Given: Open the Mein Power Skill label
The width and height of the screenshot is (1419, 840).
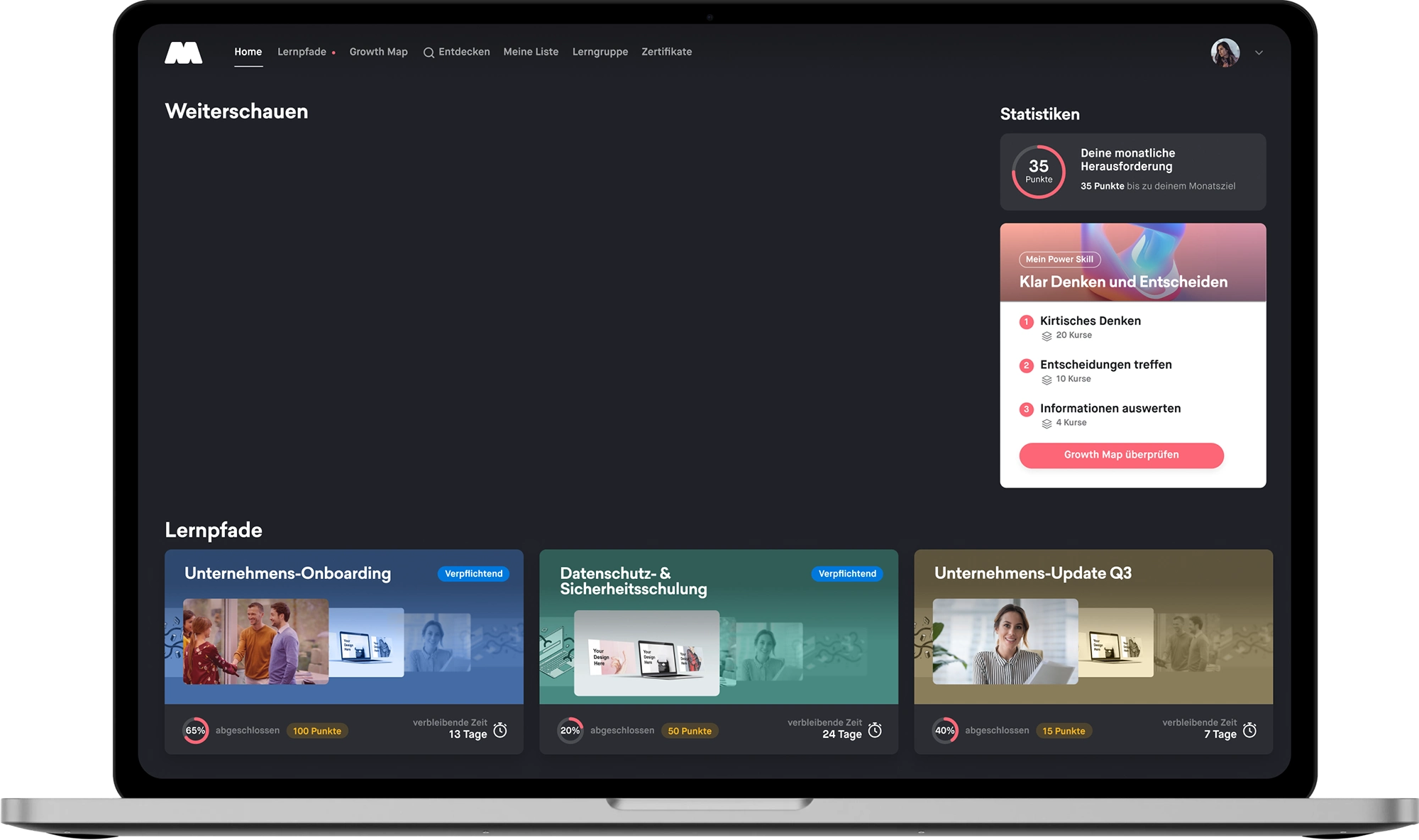Looking at the screenshot, I should tap(1059, 260).
